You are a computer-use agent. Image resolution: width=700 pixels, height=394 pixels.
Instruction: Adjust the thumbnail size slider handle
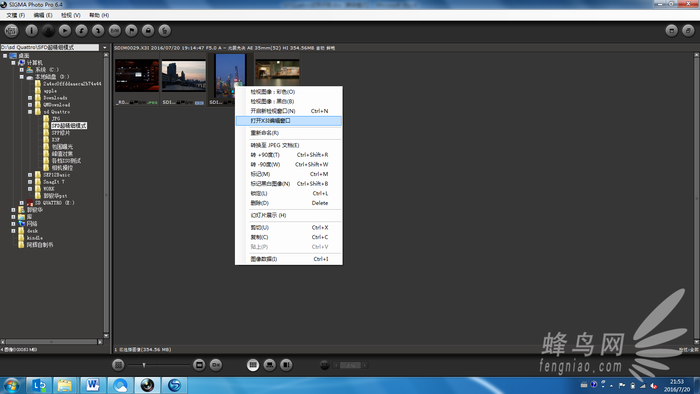click(x=144, y=365)
